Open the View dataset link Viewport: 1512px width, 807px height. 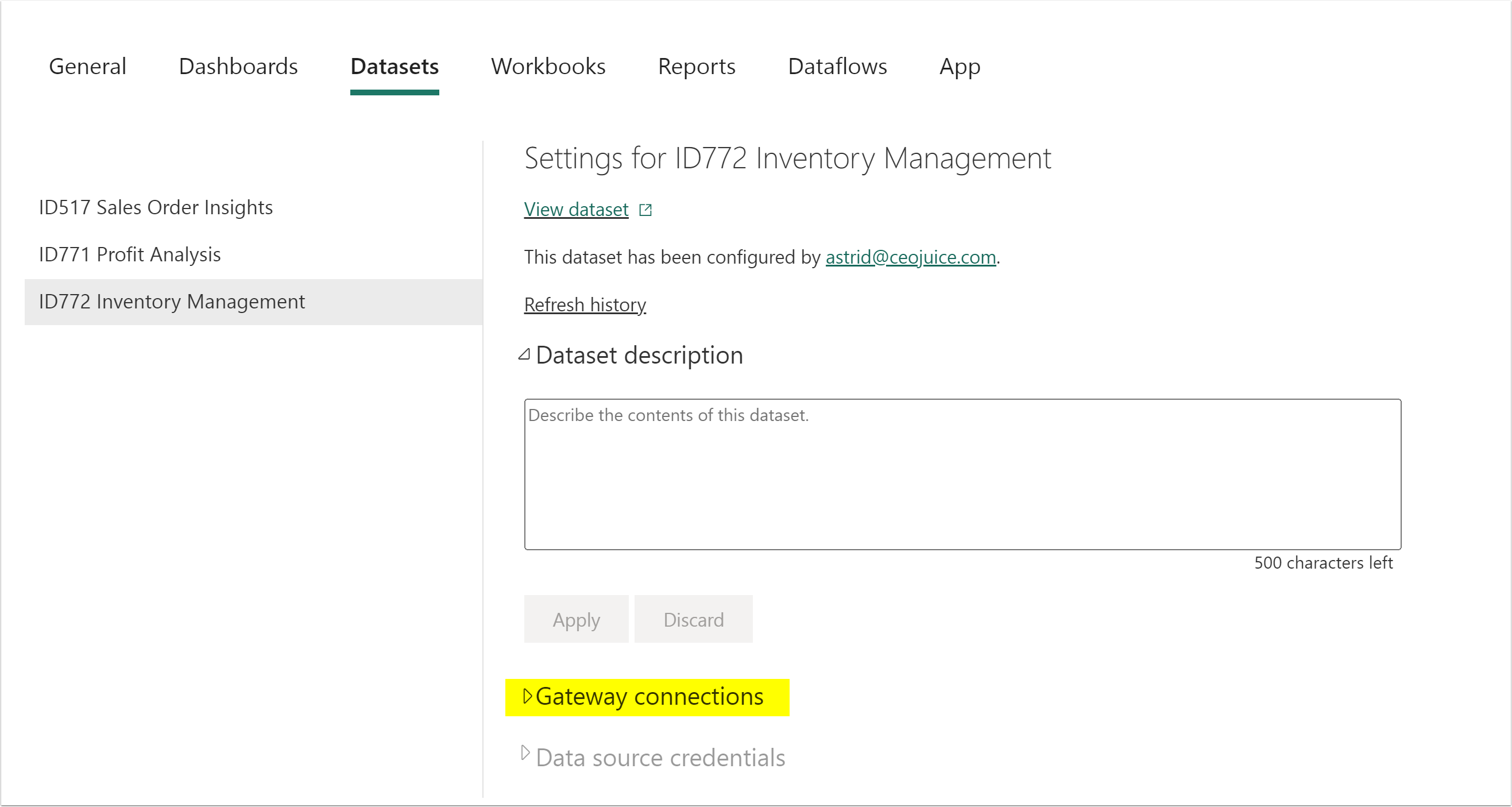[576, 210]
